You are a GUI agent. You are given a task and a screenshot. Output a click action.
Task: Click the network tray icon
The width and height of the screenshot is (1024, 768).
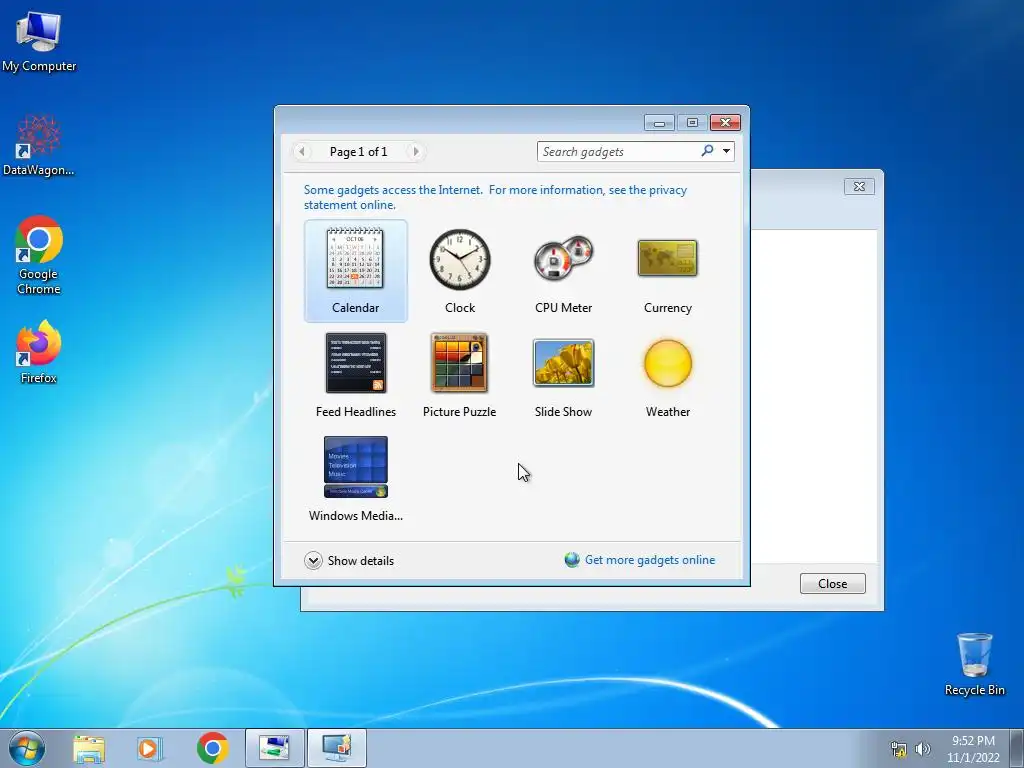[899, 749]
